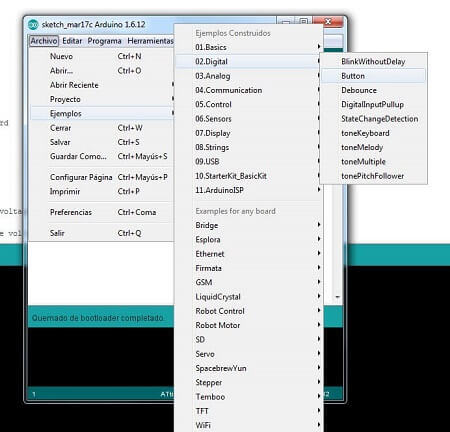Open toneKeyboard example sketch

373,133
